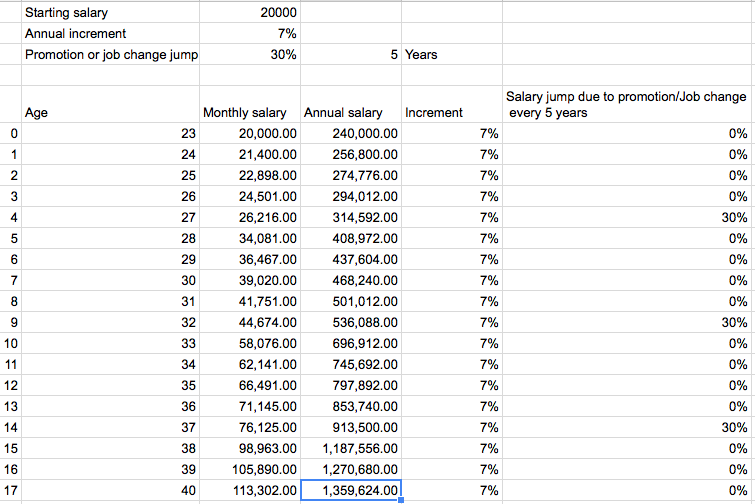Screen dimensions: 755x504
Task: Select monthly salary 76,125.00
Action: [250, 427]
